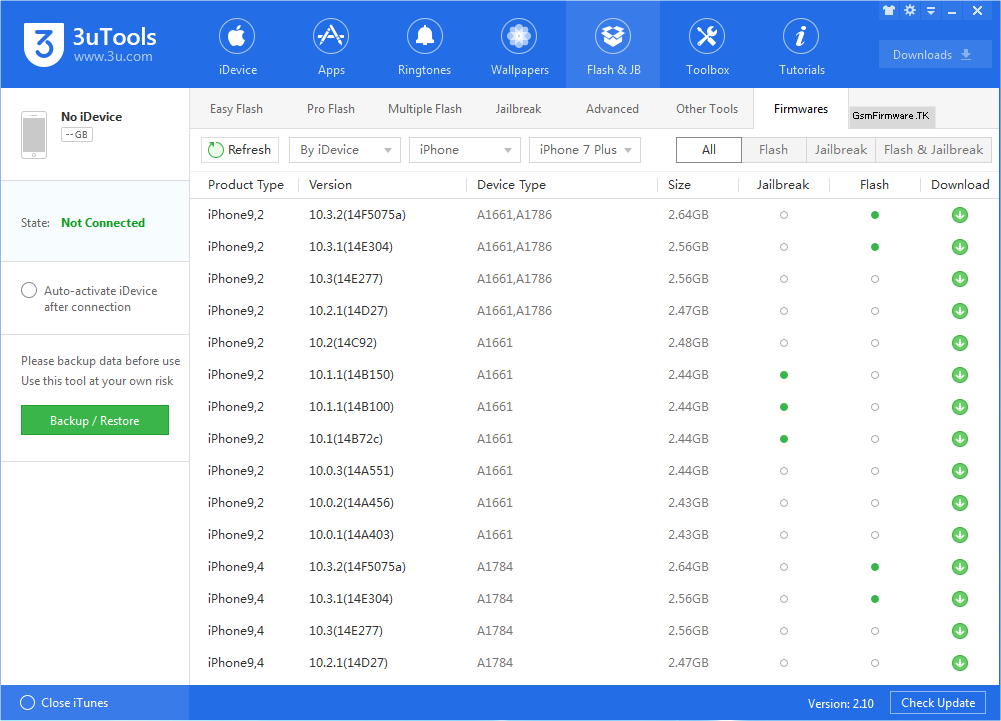Viewport: 1001px width, 721px height.
Task: Download iPhone9,2 10.2.1(14D27) firmware
Action: (x=960, y=311)
